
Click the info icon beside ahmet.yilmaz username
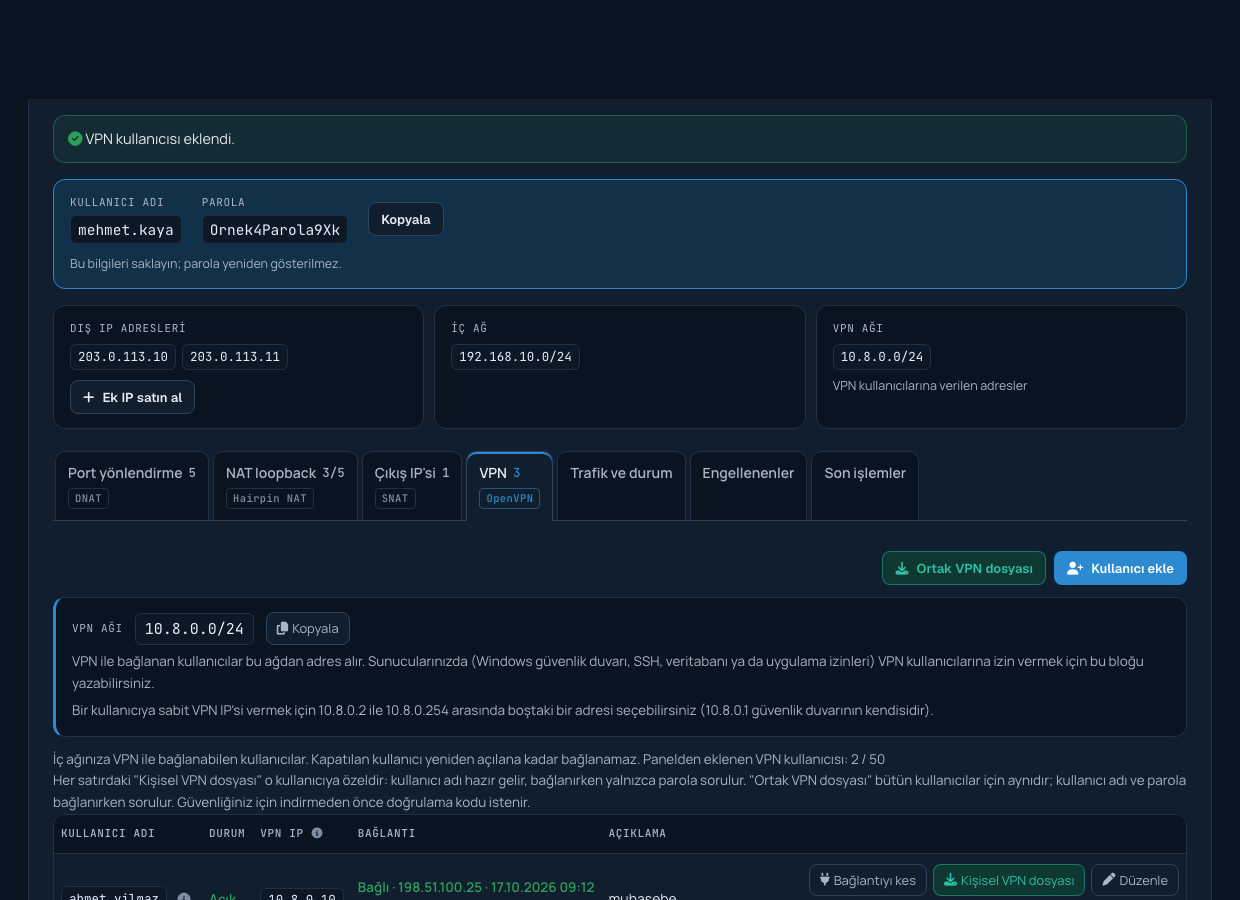(184, 897)
